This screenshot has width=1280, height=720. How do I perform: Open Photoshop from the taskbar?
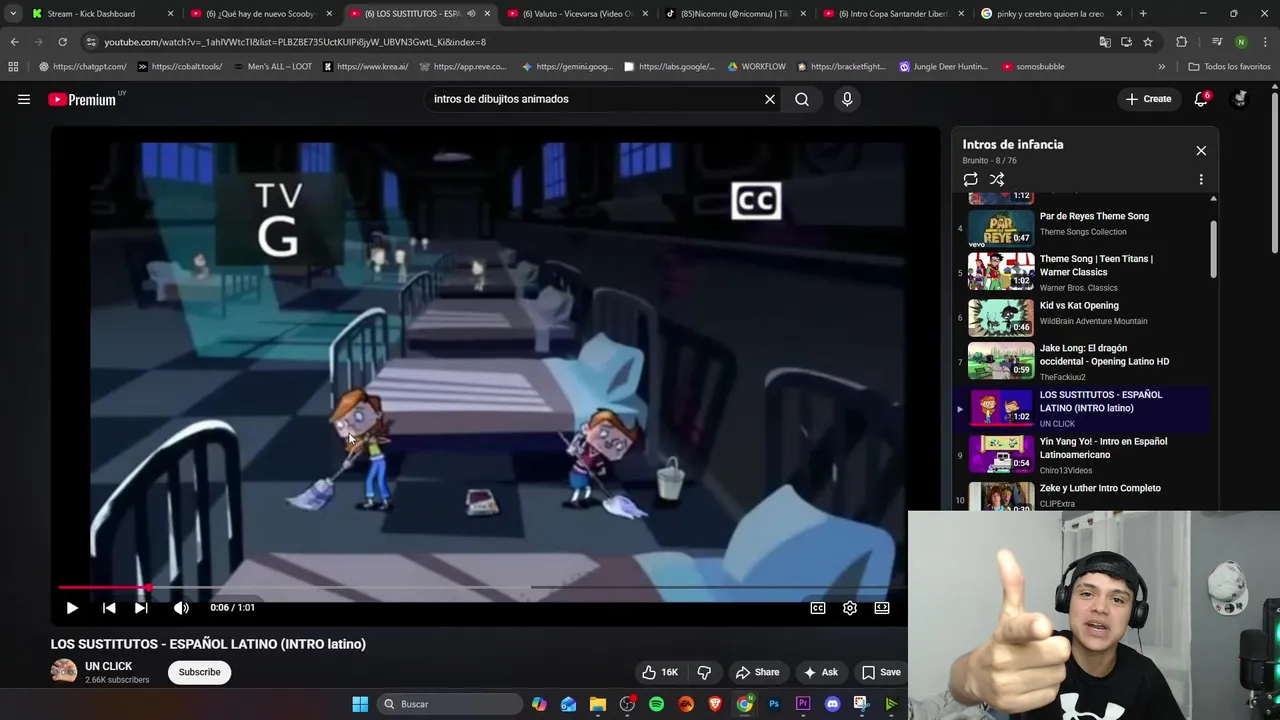click(x=774, y=704)
